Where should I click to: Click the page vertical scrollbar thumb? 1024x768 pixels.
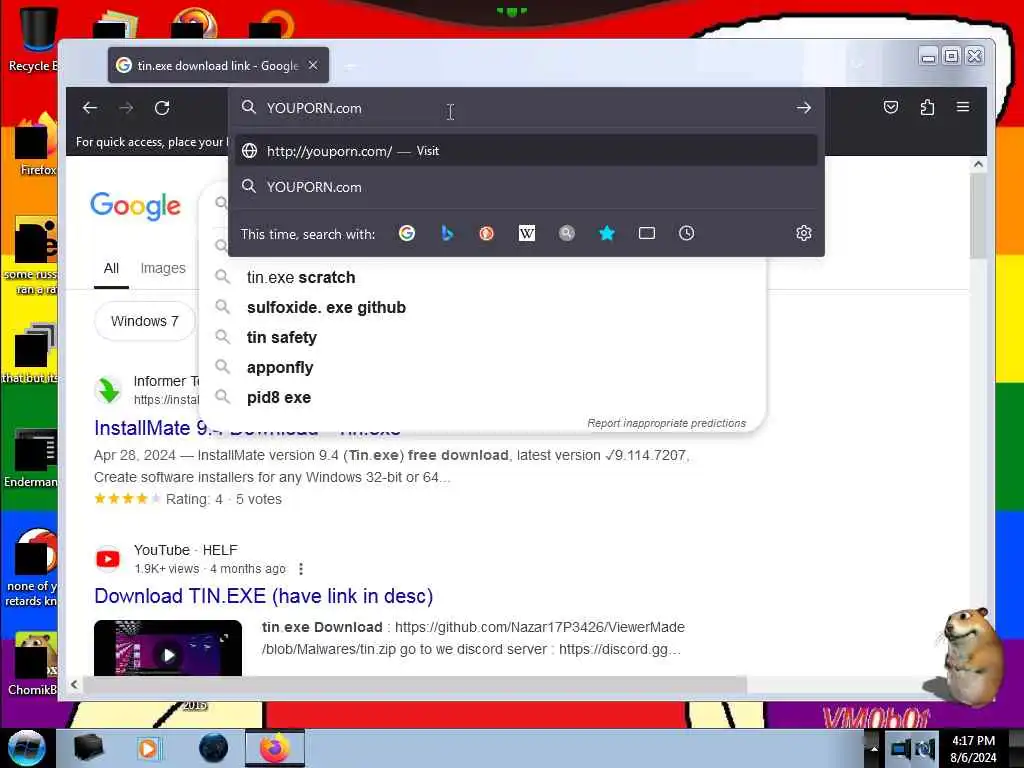click(978, 216)
